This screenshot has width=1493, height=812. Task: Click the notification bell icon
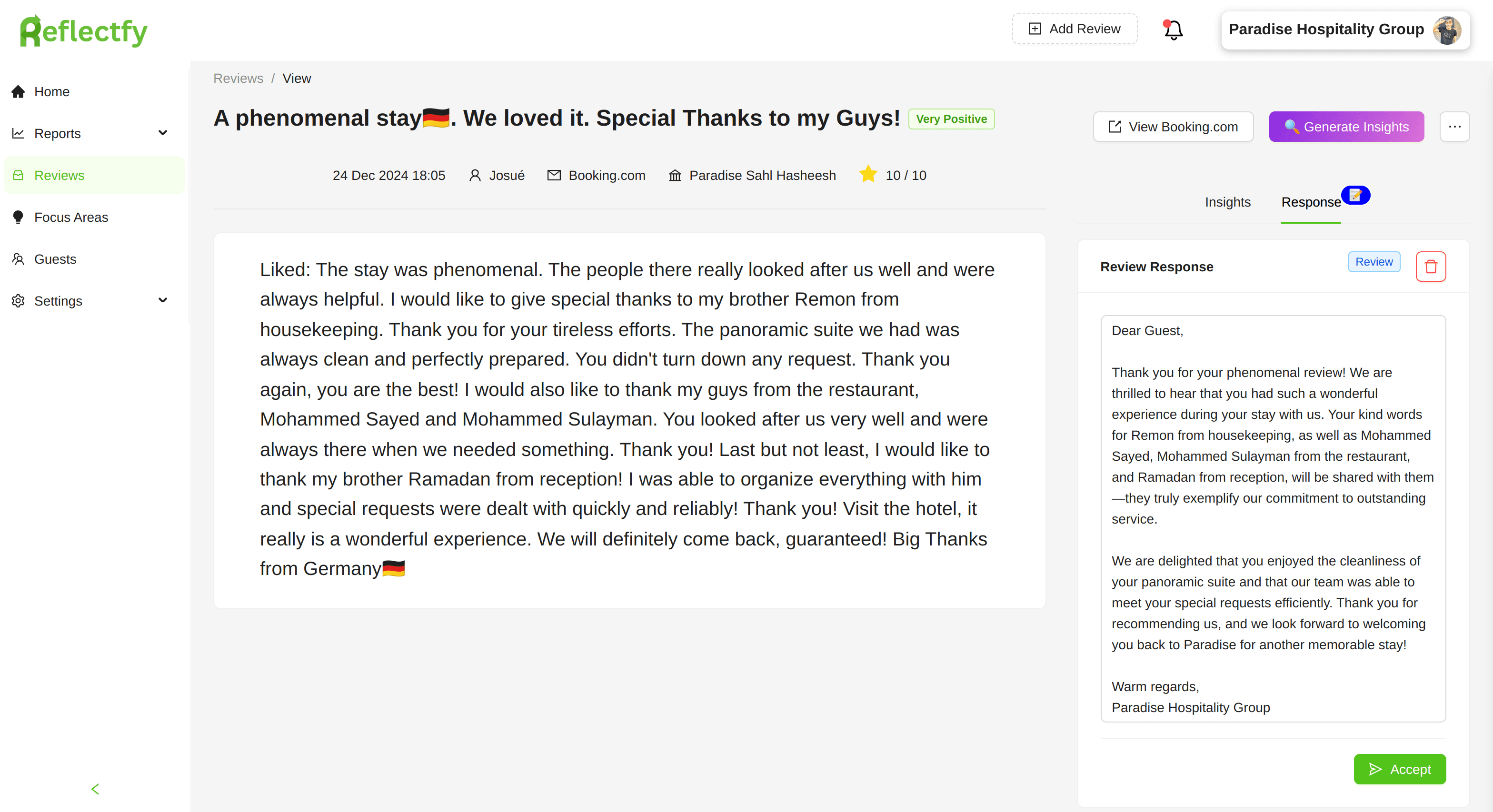1173,30
